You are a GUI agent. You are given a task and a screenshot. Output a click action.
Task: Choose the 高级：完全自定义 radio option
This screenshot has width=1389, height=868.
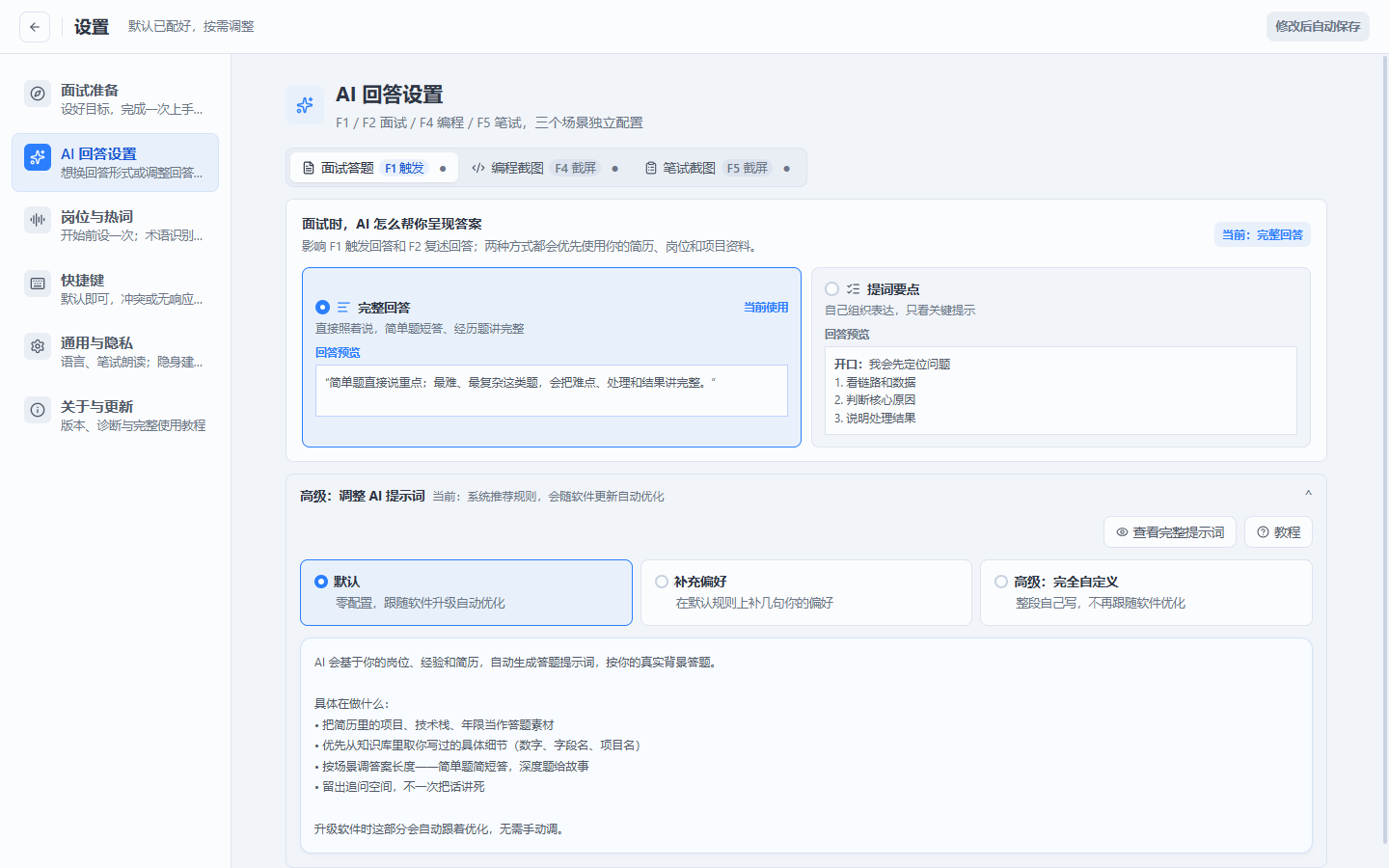coord(1001,582)
